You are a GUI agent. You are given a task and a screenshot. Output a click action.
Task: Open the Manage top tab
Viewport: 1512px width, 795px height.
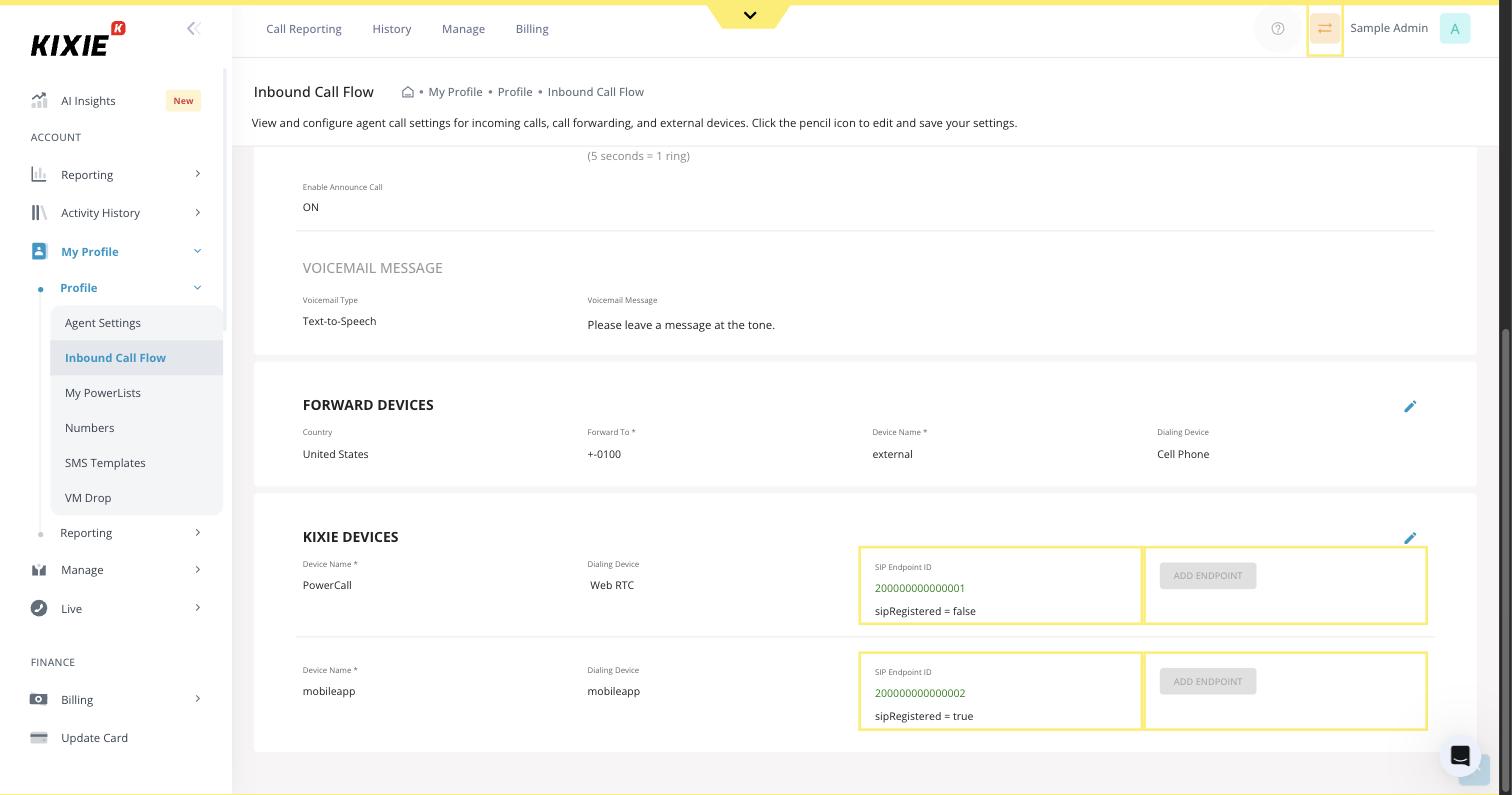click(x=463, y=29)
